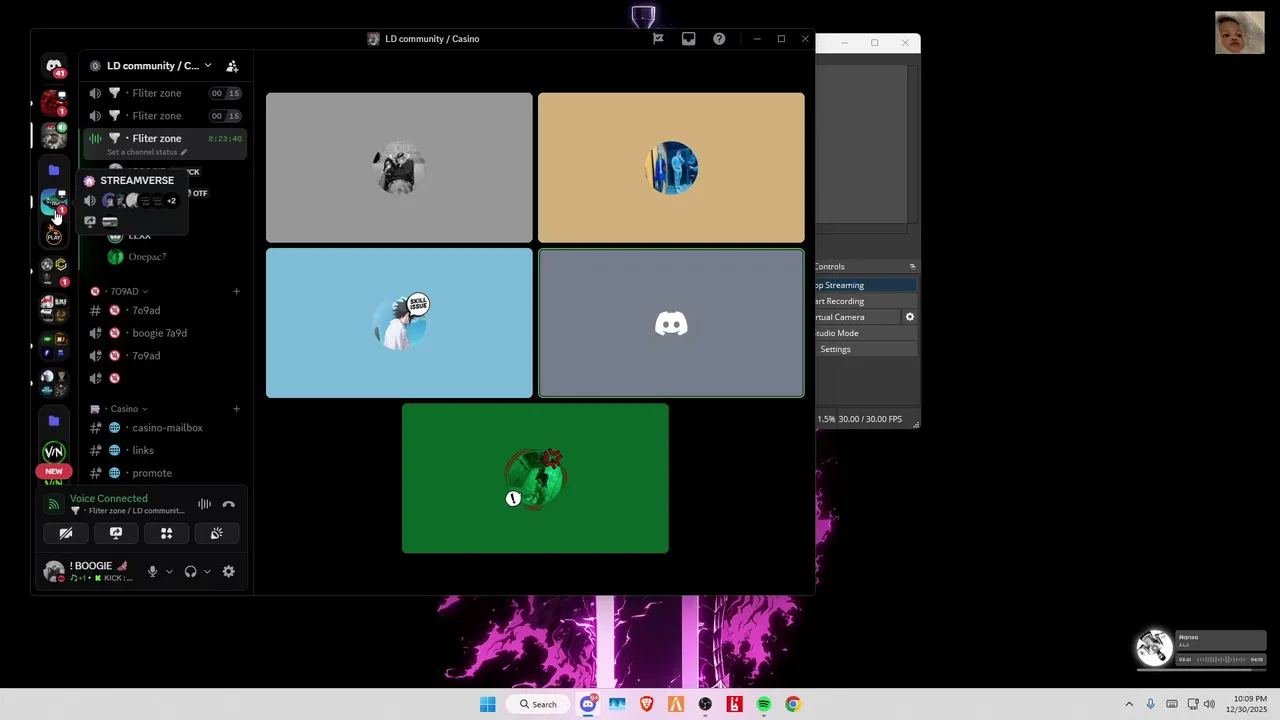Viewport: 1280px width, 720px height.
Task: Disconnect from voice with the hang-up icon
Action: tap(228, 505)
